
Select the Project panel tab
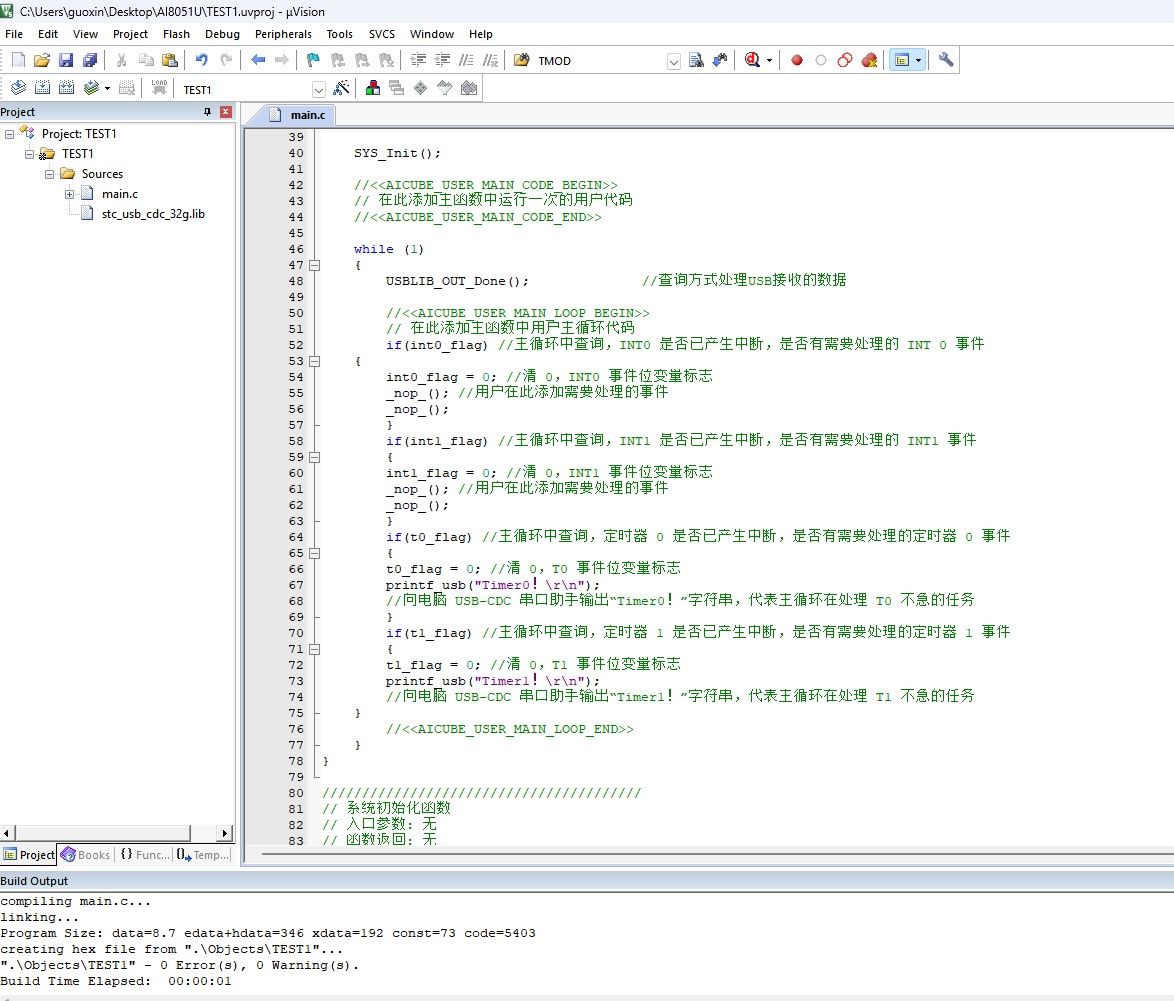tap(29, 854)
